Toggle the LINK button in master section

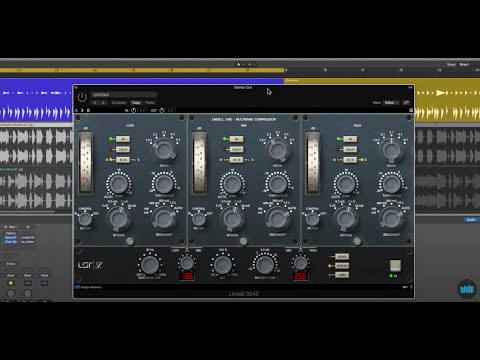coord(342,275)
